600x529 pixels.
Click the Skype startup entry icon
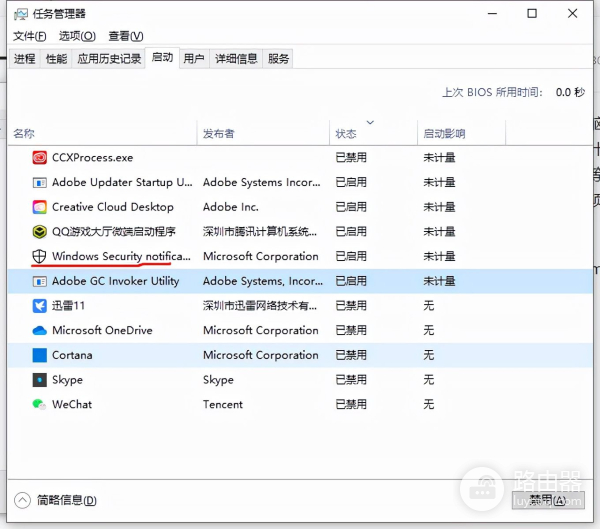pos(39,380)
